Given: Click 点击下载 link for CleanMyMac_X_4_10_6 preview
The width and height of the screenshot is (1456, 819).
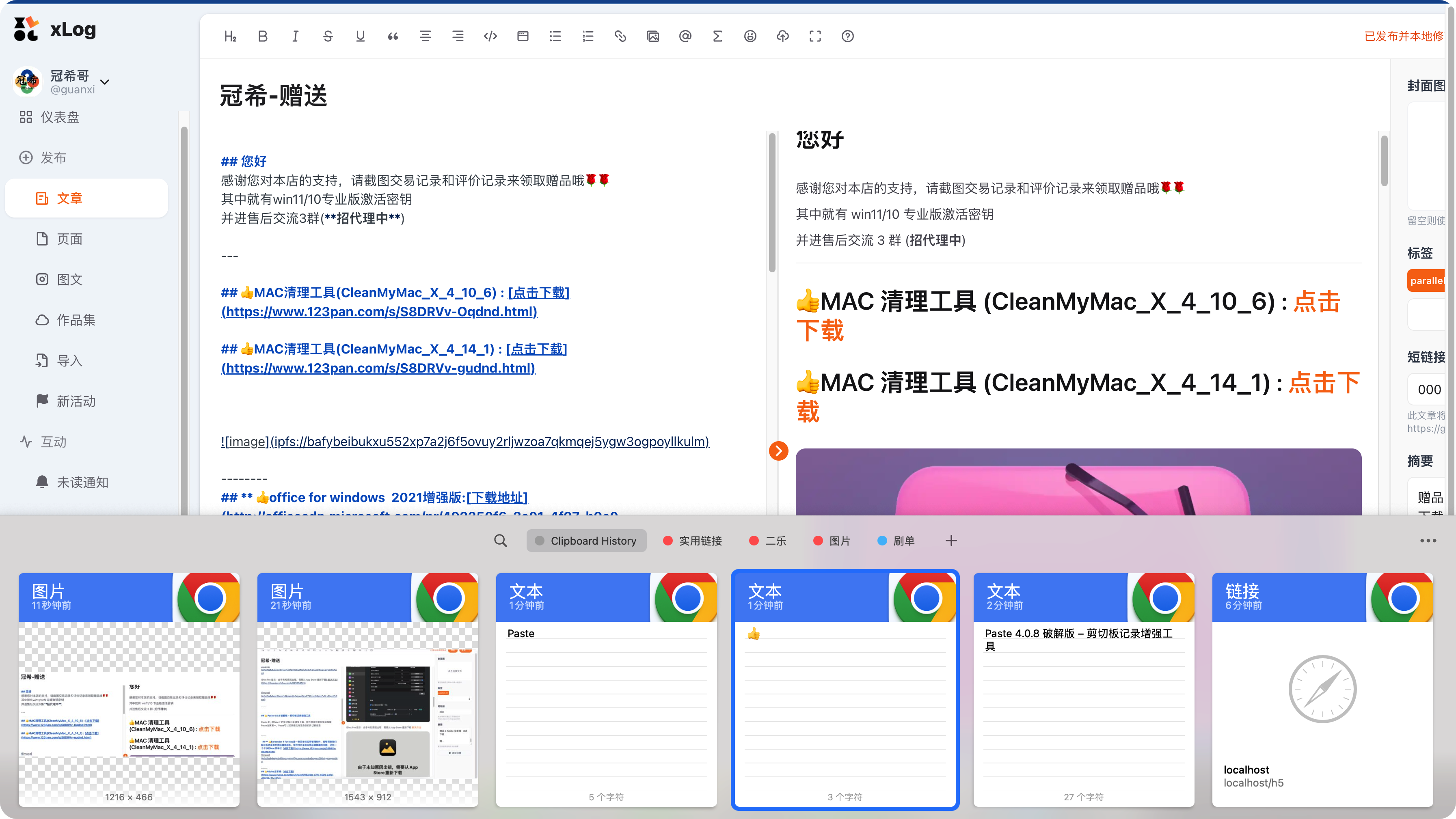Looking at the screenshot, I should click(1316, 302).
